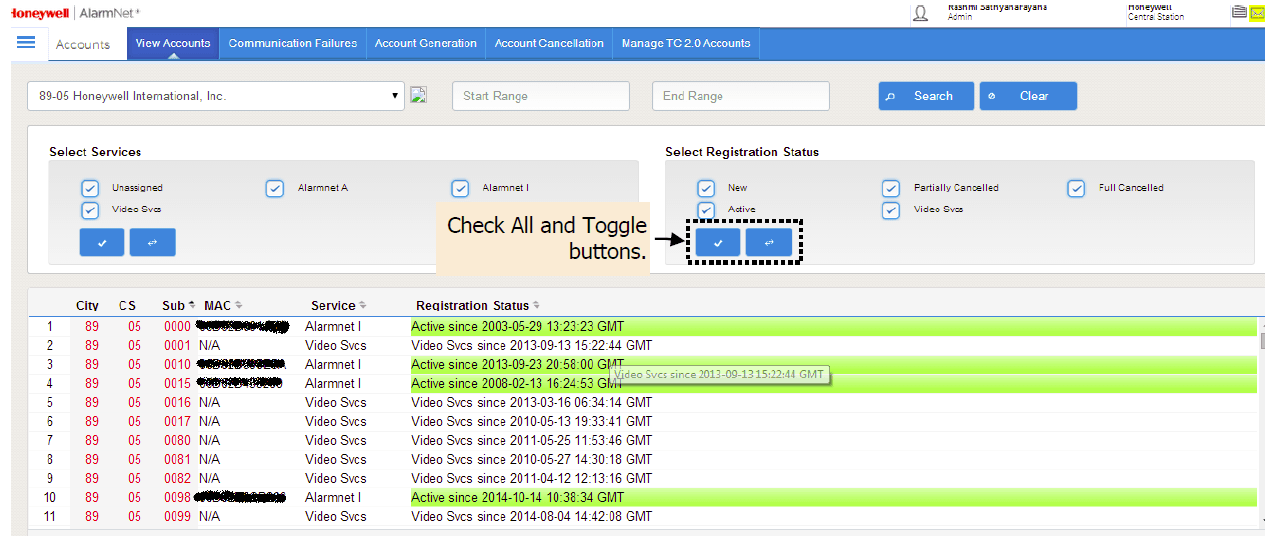Click the image icon beside company dropdown

419,95
